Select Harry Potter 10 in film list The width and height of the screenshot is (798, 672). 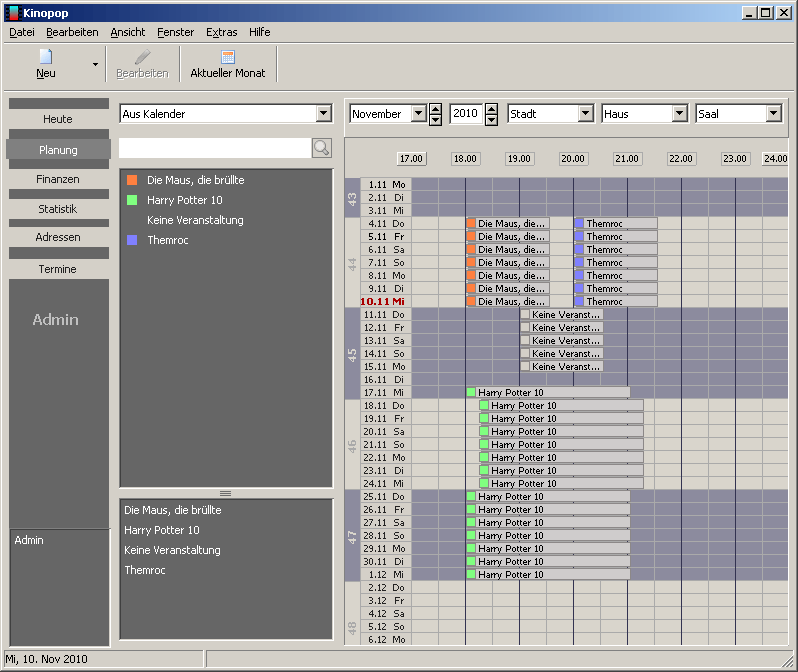pyautogui.click(x=185, y=200)
